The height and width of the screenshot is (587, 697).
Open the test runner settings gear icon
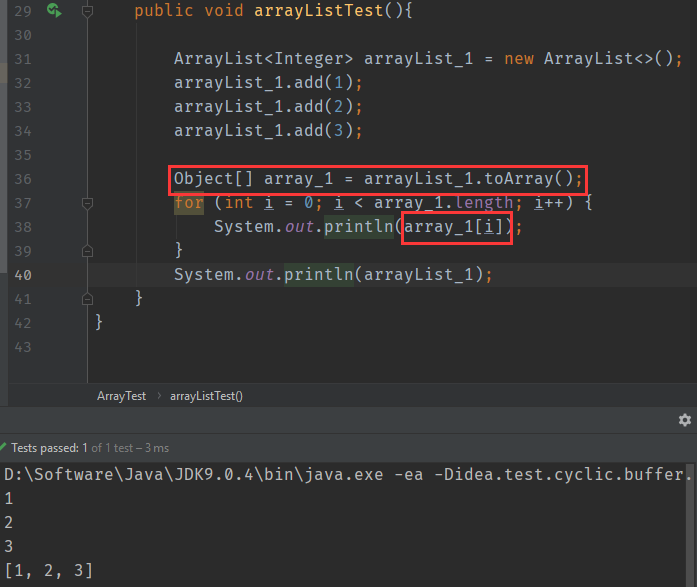pyautogui.click(x=685, y=420)
